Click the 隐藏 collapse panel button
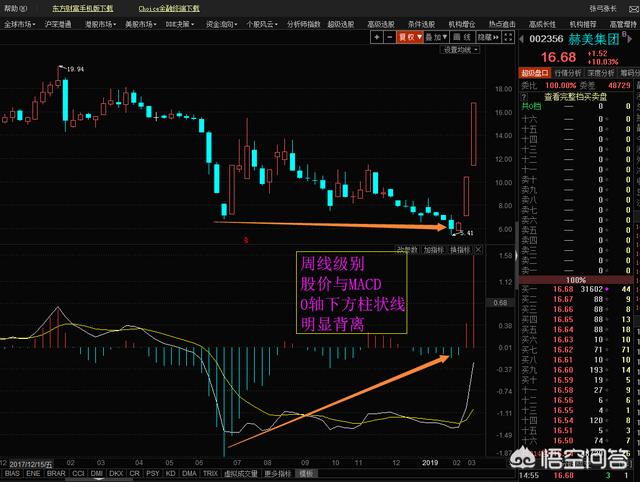The image size is (640, 482). tap(488, 37)
